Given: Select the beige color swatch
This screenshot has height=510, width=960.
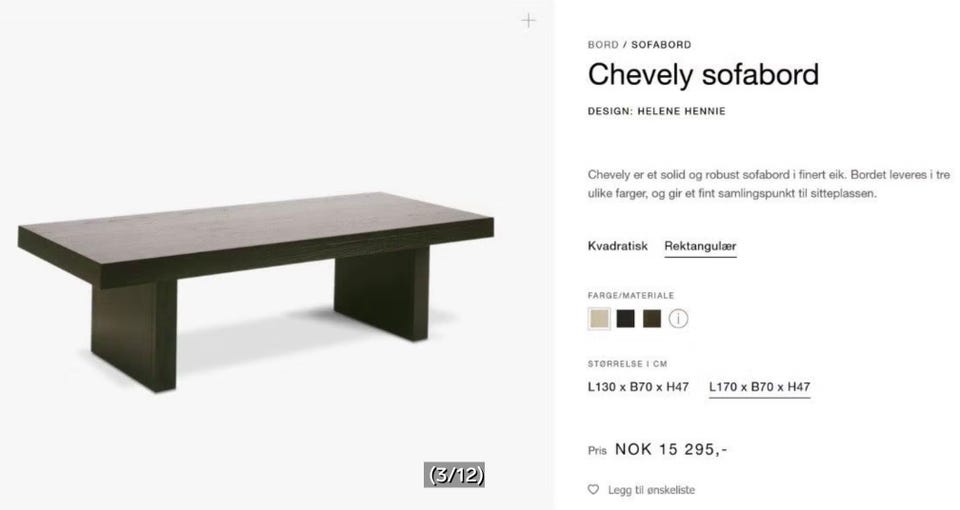Looking at the screenshot, I should click(x=599, y=319).
